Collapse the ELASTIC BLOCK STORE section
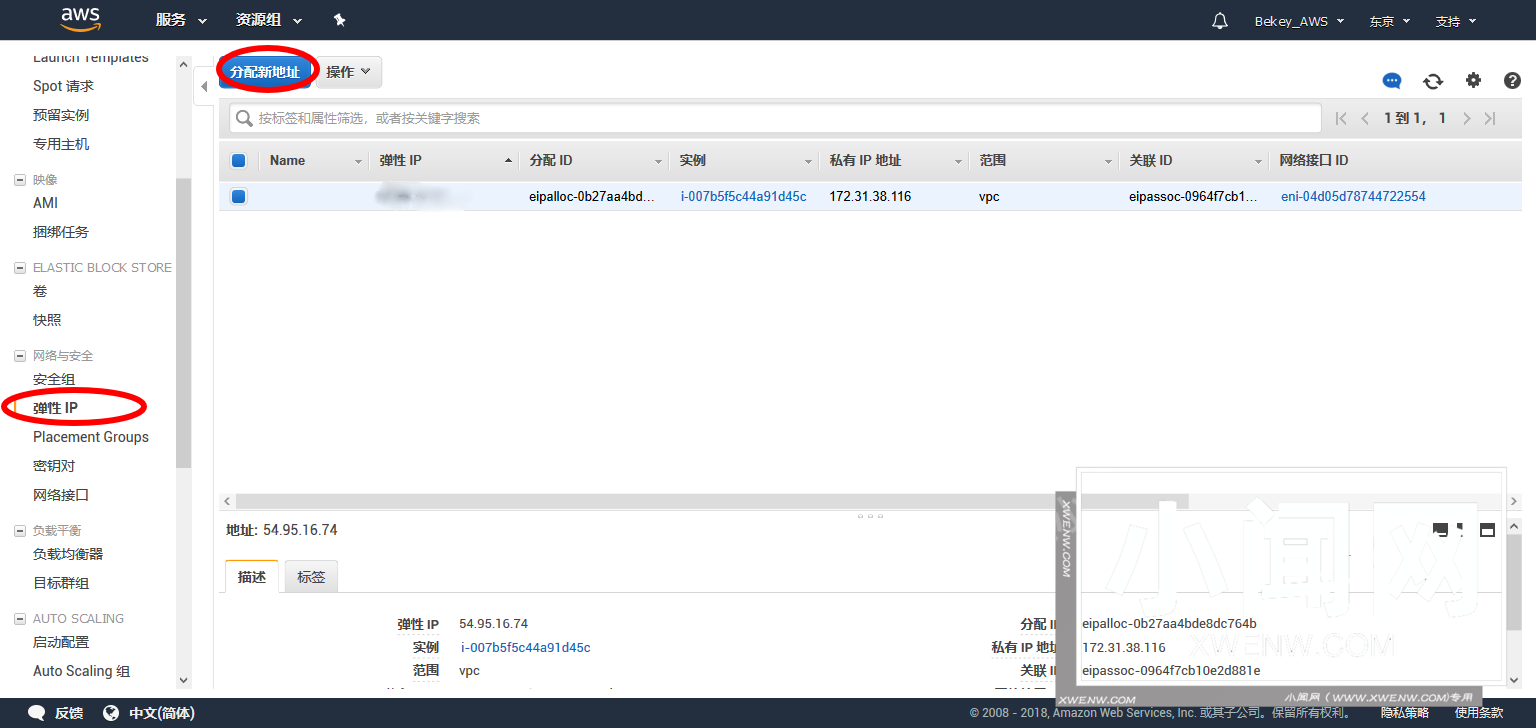The image size is (1536, 728). [x=20, y=268]
